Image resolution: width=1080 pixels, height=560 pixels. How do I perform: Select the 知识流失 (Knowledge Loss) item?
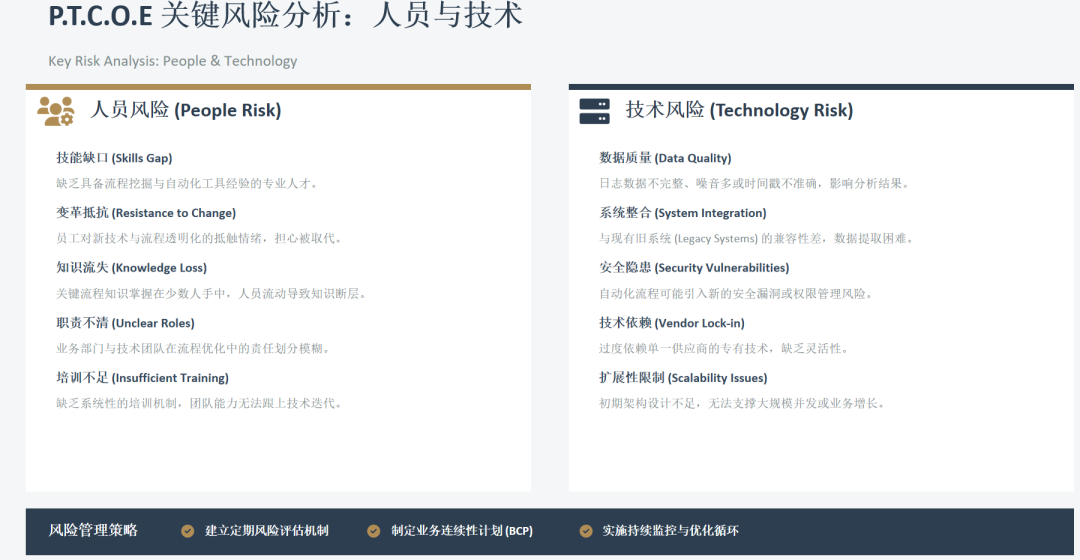132,268
